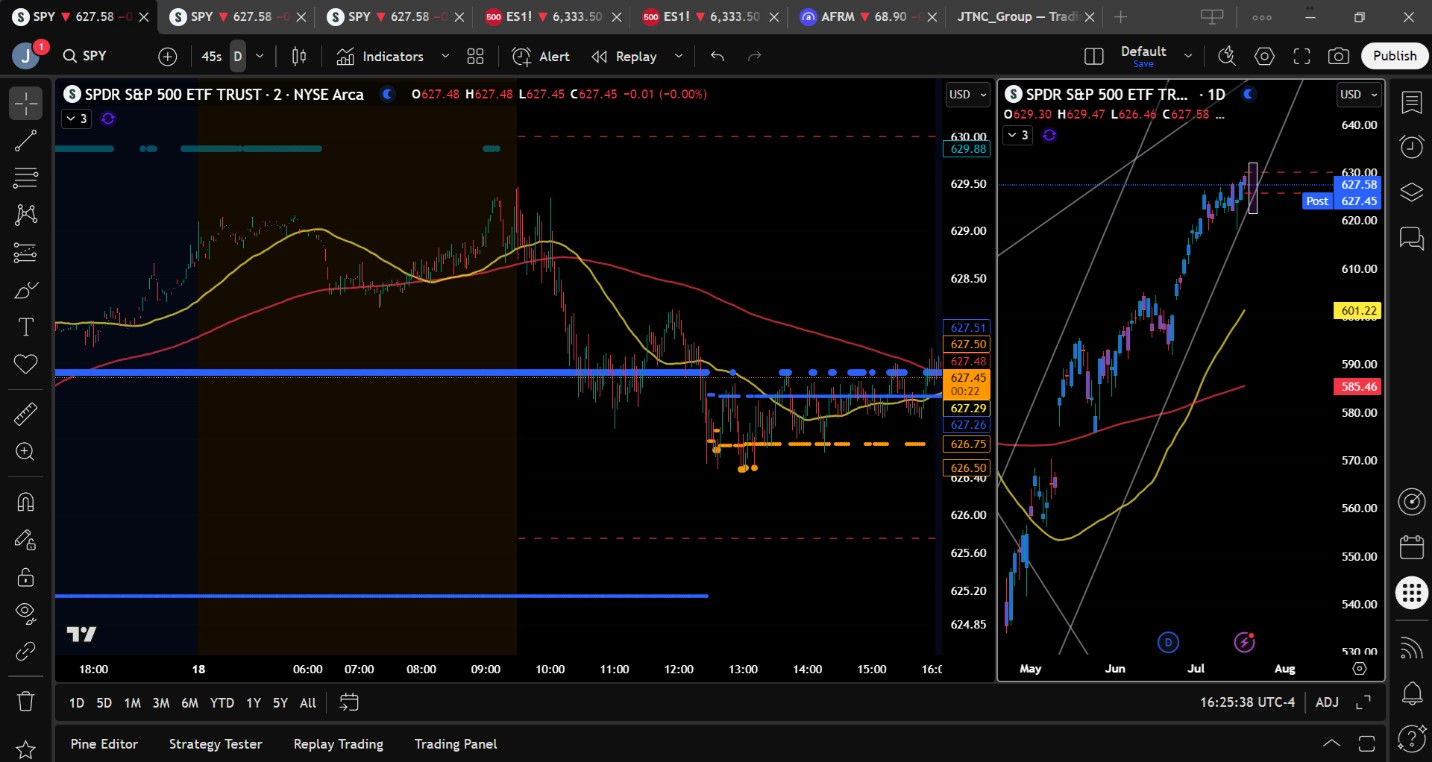1432x762 pixels.
Task: Open the economic calendar panel
Action: coord(1411,547)
